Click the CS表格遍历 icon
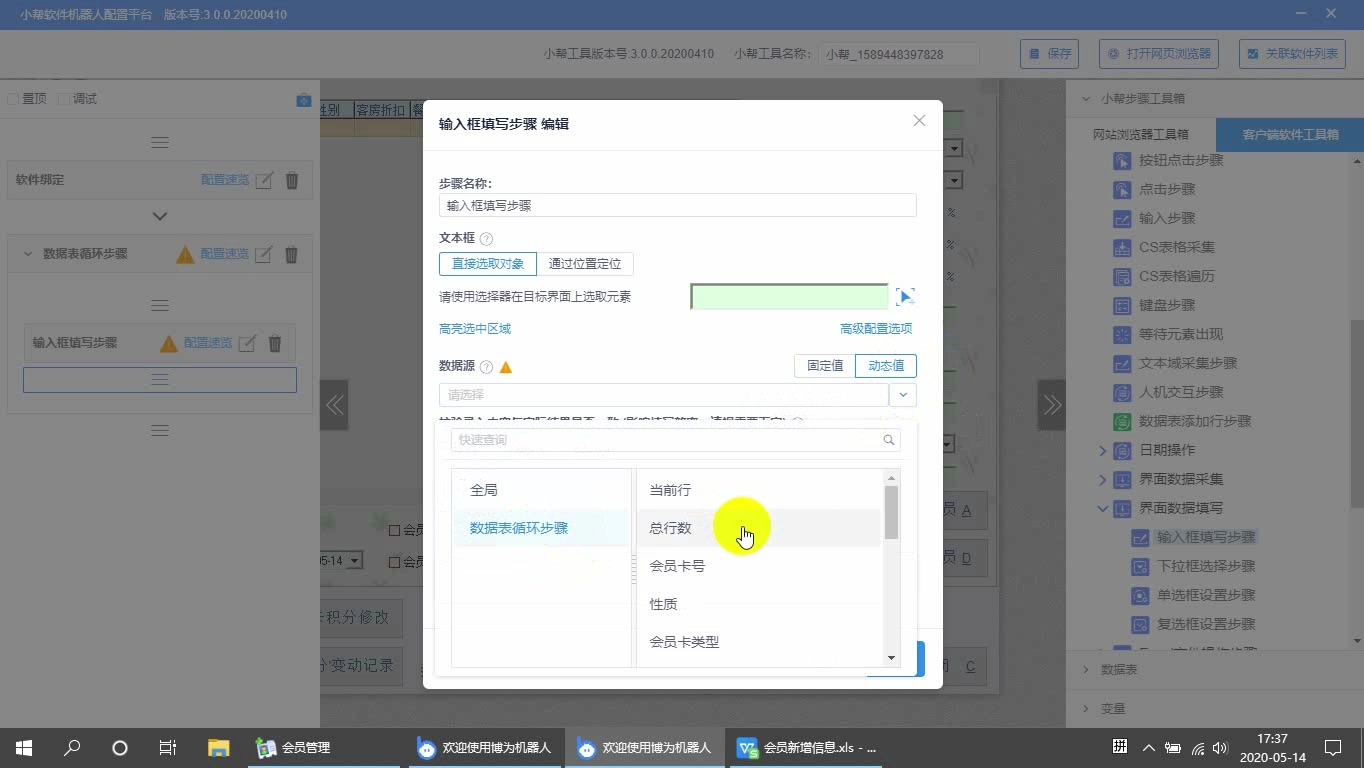The height and width of the screenshot is (768, 1364). (x=1122, y=276)
